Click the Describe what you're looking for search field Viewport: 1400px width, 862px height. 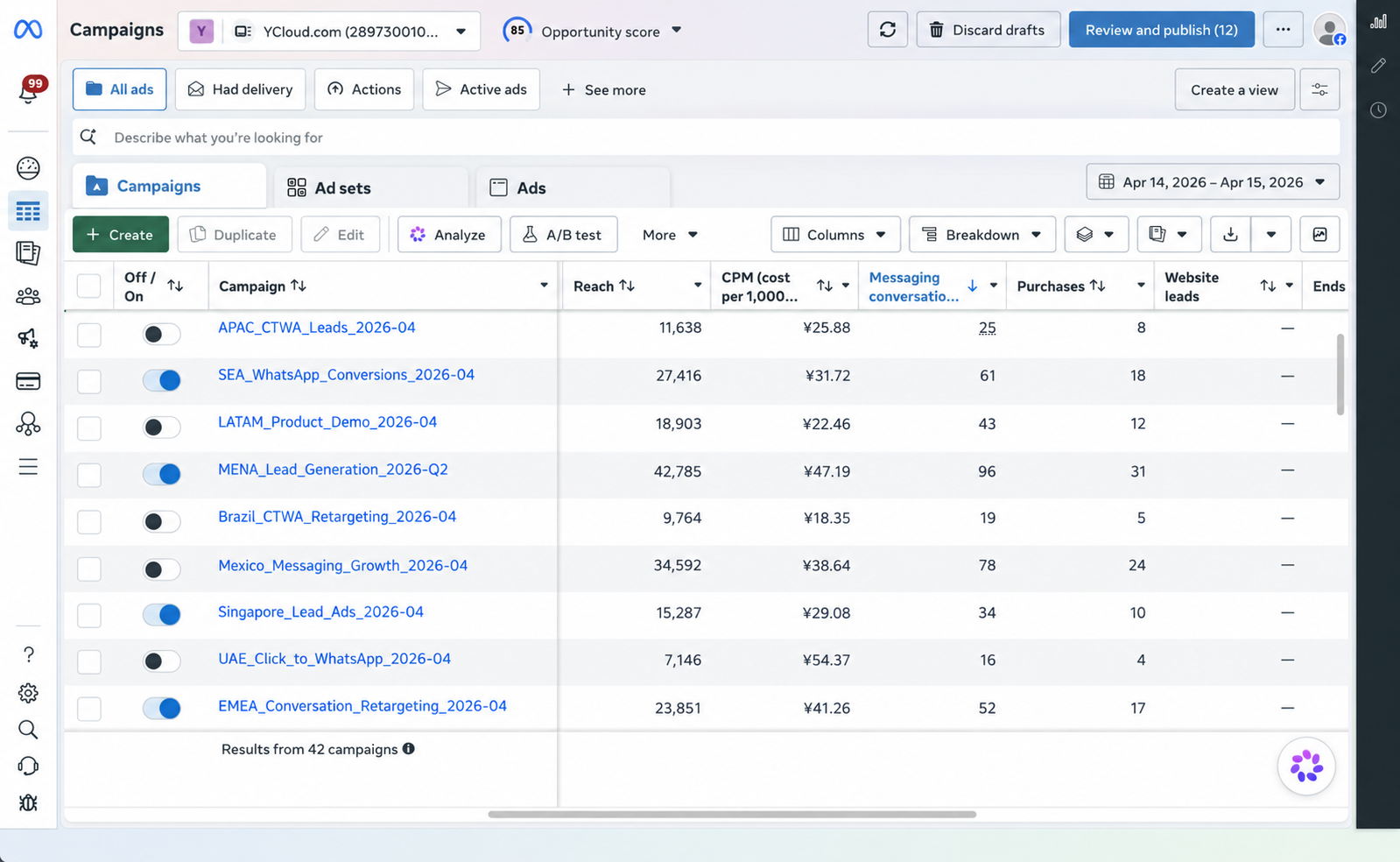pos(706,138)
